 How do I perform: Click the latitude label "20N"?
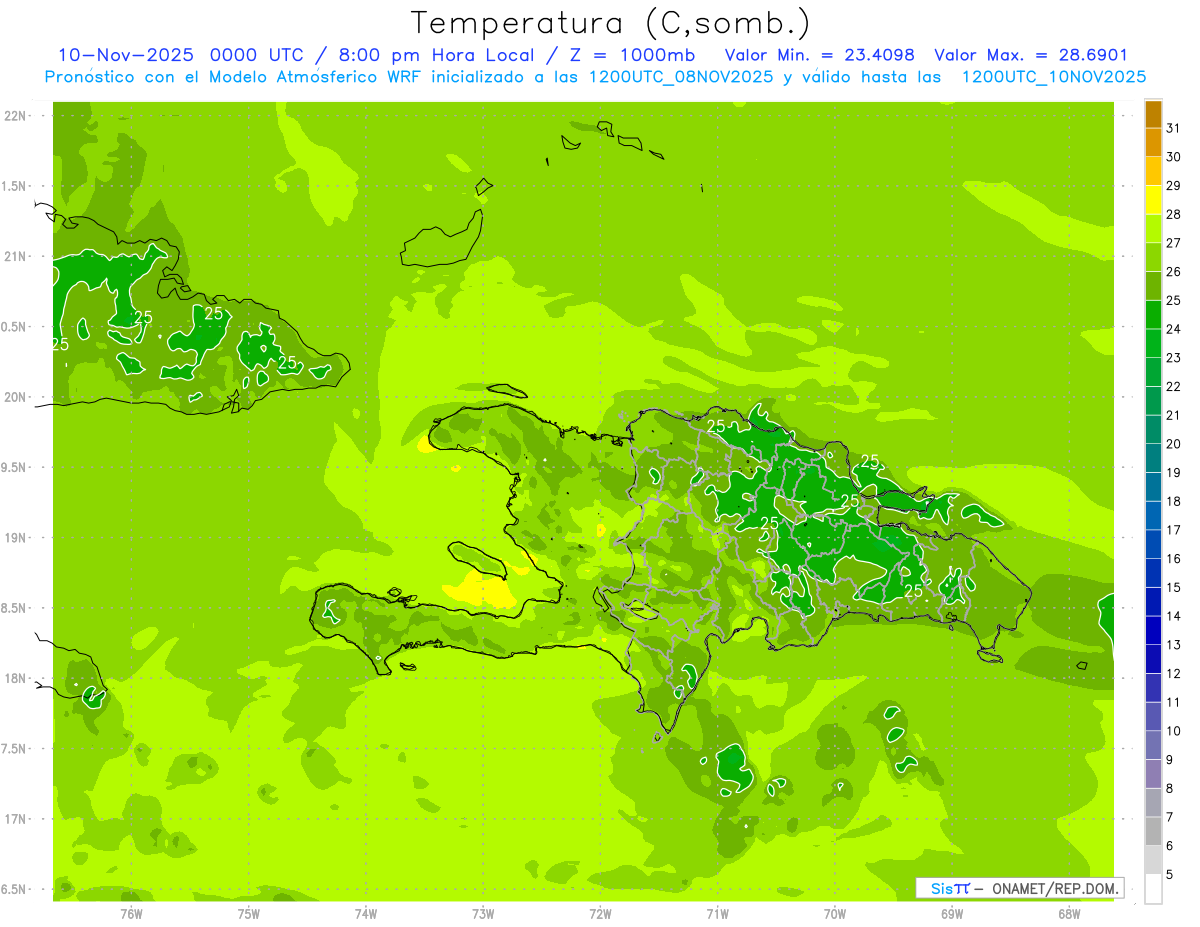click(x=15, y=397)
